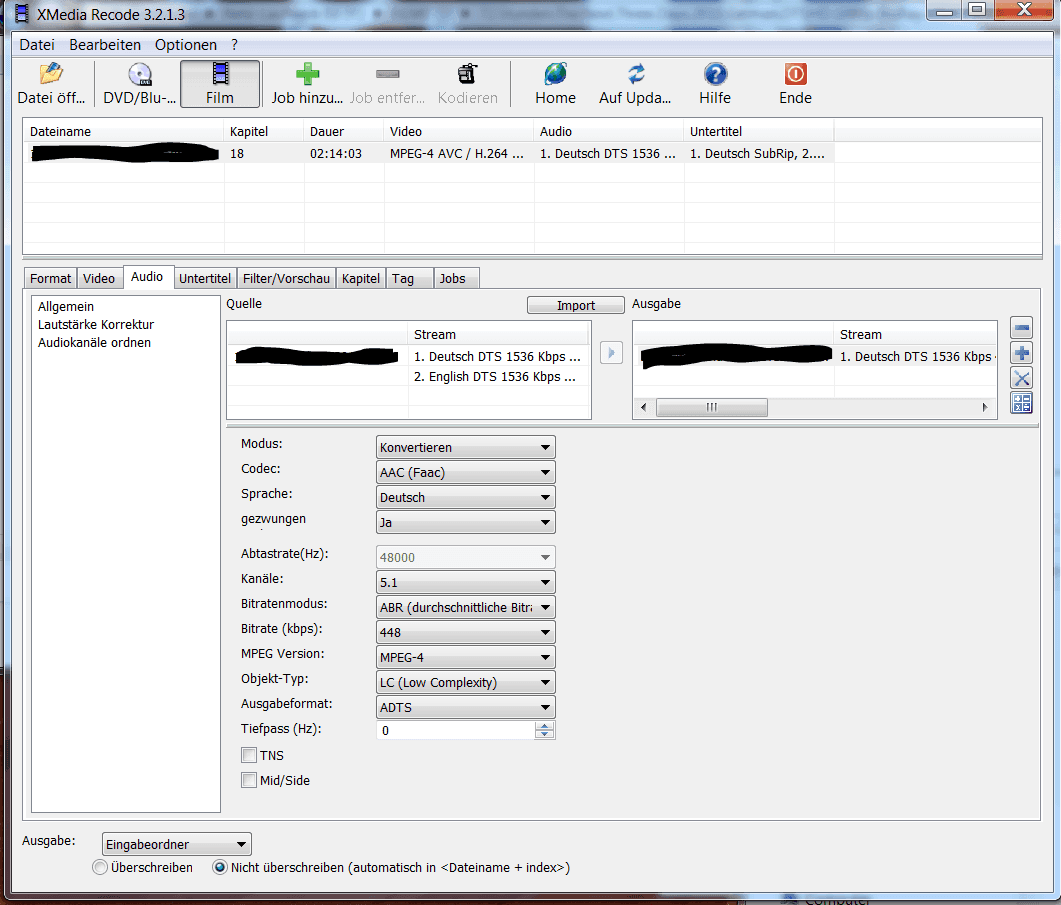Add output audio stream with plus icon

coord(1021,353)
